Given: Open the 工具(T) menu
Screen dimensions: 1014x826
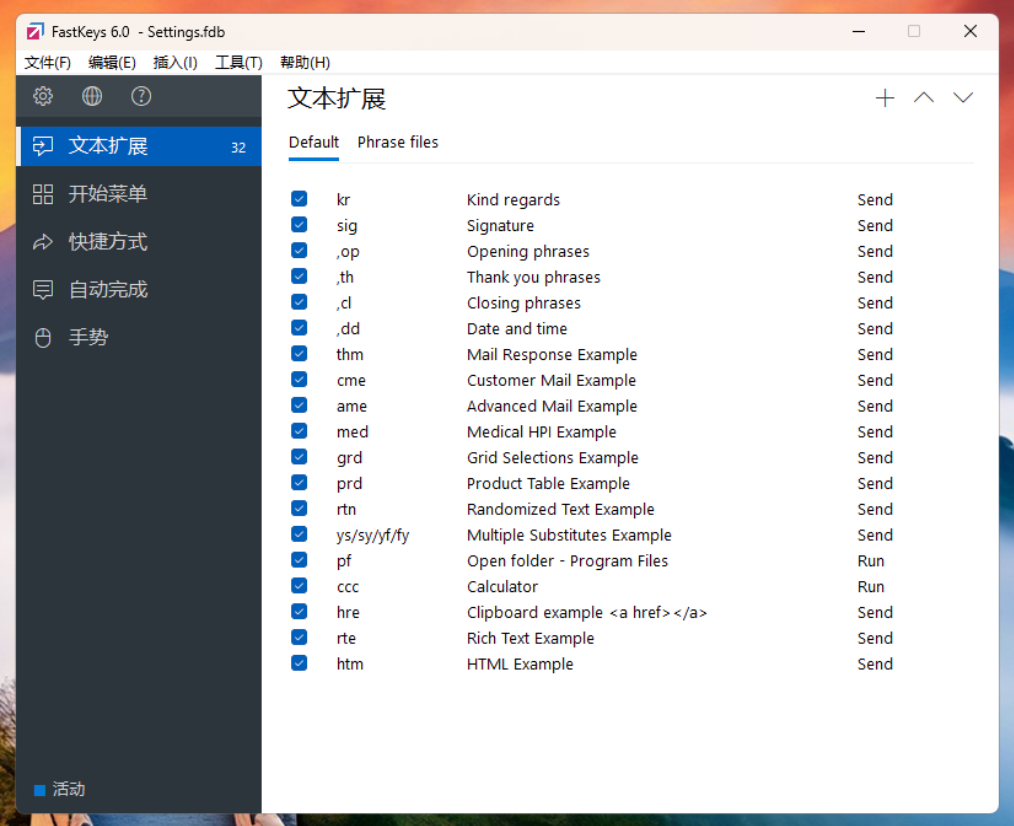Looking at the screenshot, I should pyautogui.click(x=239, y=63).
